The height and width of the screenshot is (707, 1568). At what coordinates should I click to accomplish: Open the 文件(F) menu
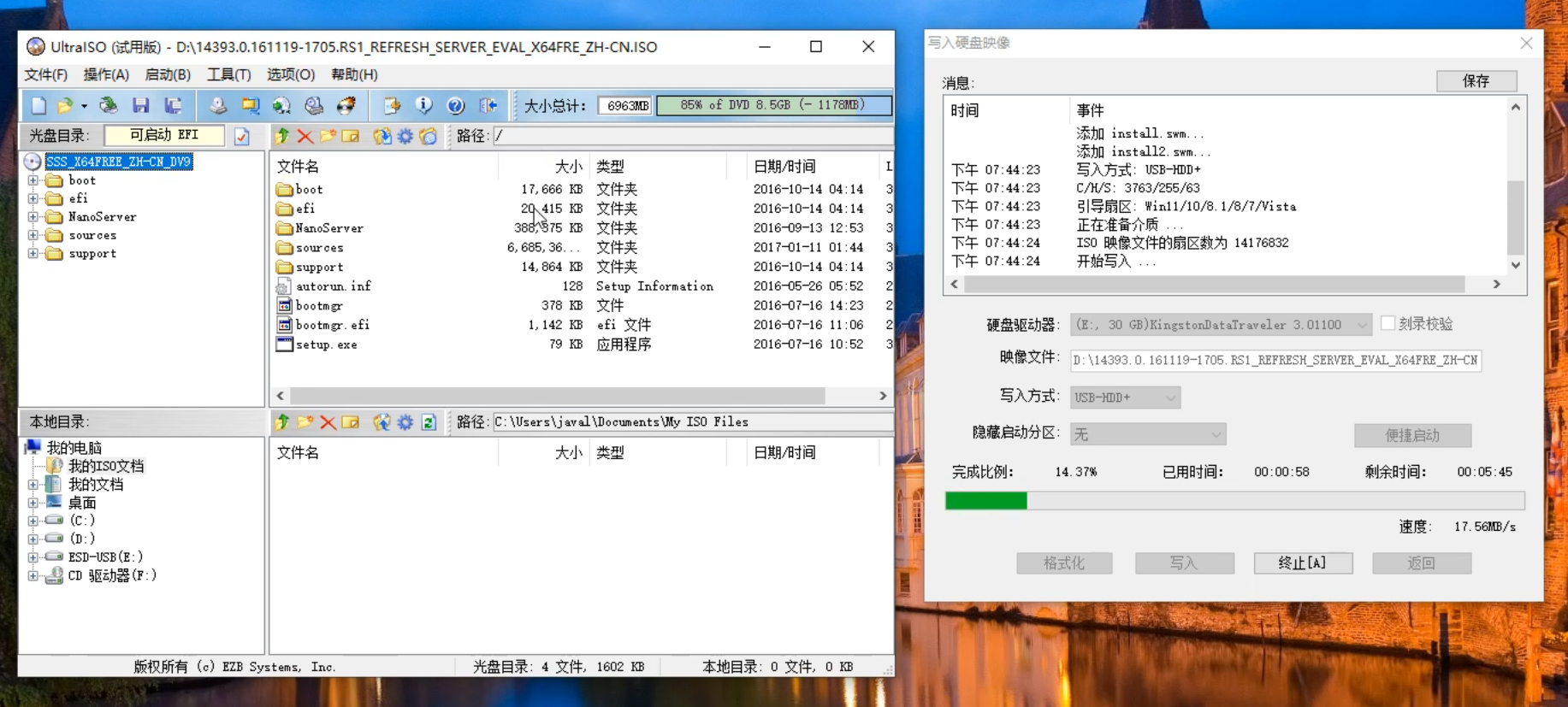click(46, 74)
